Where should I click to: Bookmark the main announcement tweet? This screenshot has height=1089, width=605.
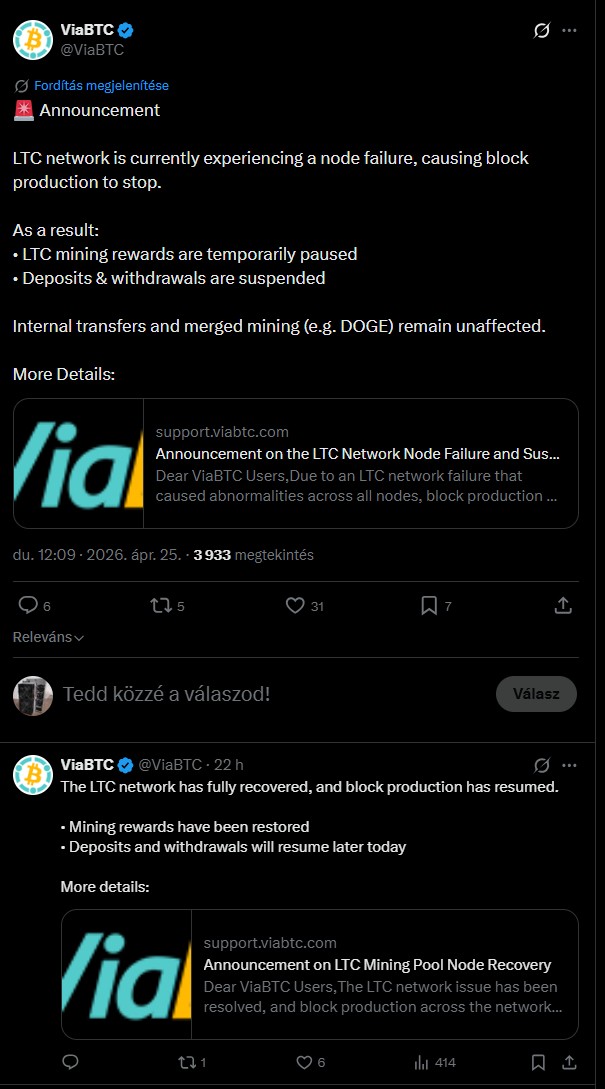(429, 605)
